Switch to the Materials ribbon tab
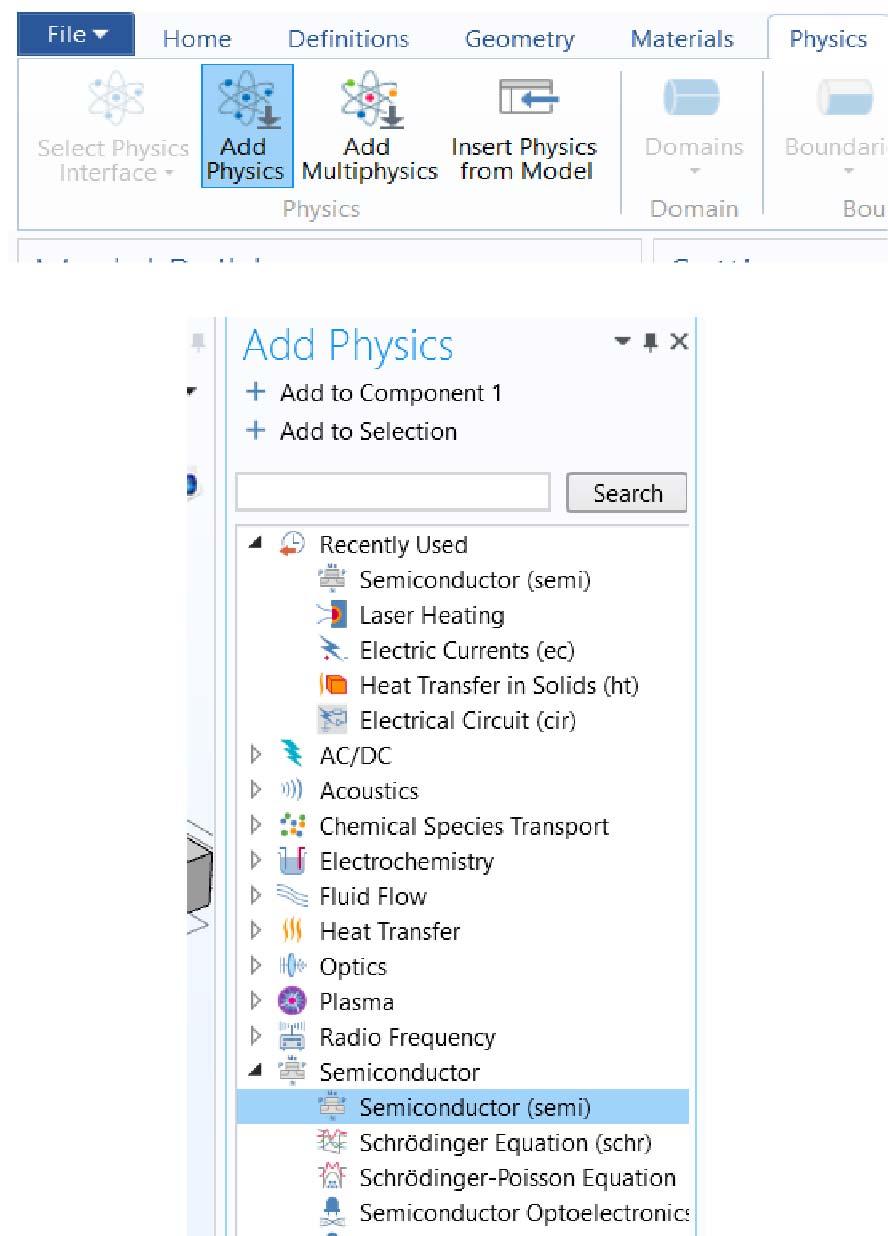 point(682,39)
